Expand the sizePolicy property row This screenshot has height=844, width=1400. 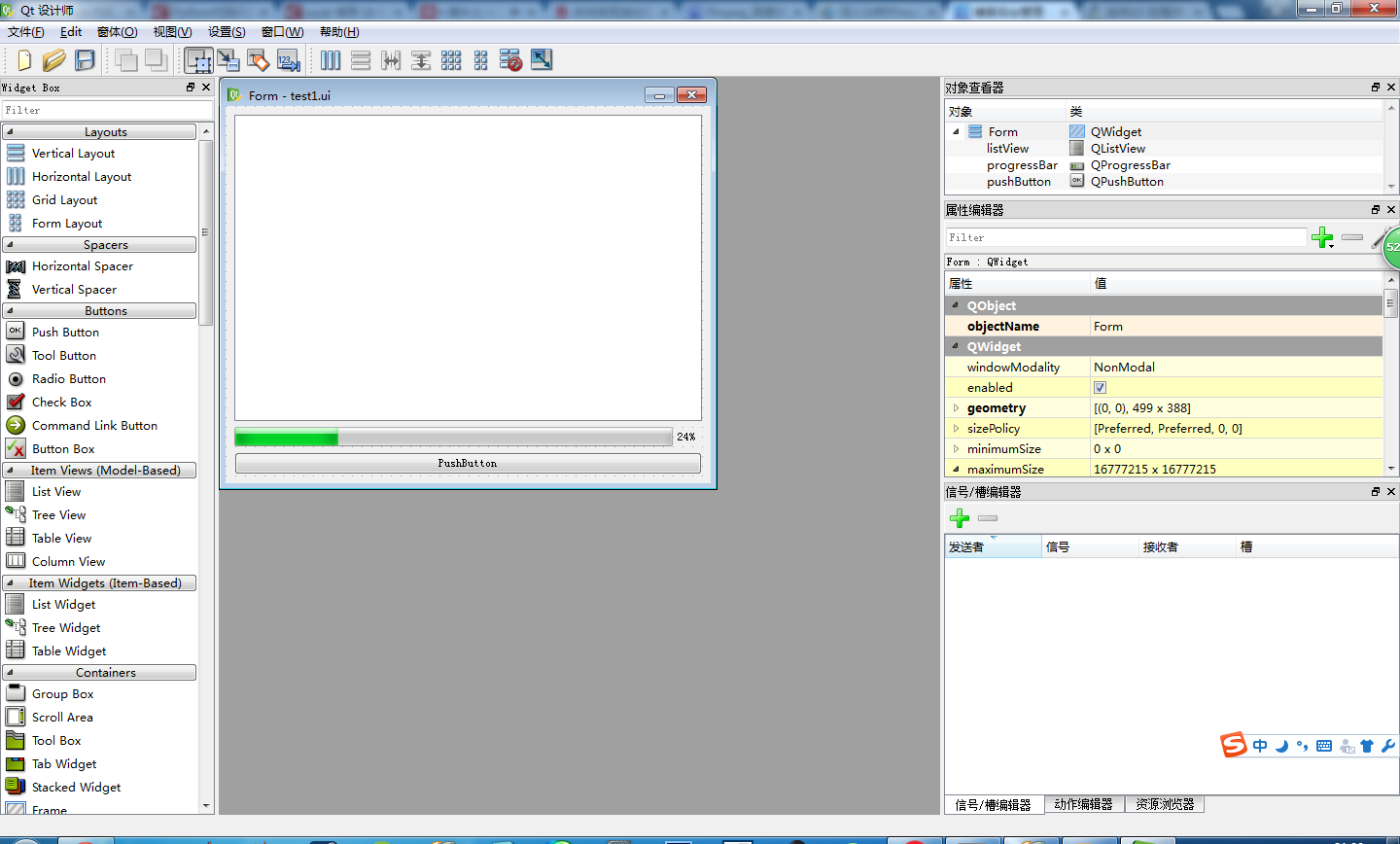(x=956, y=428)
